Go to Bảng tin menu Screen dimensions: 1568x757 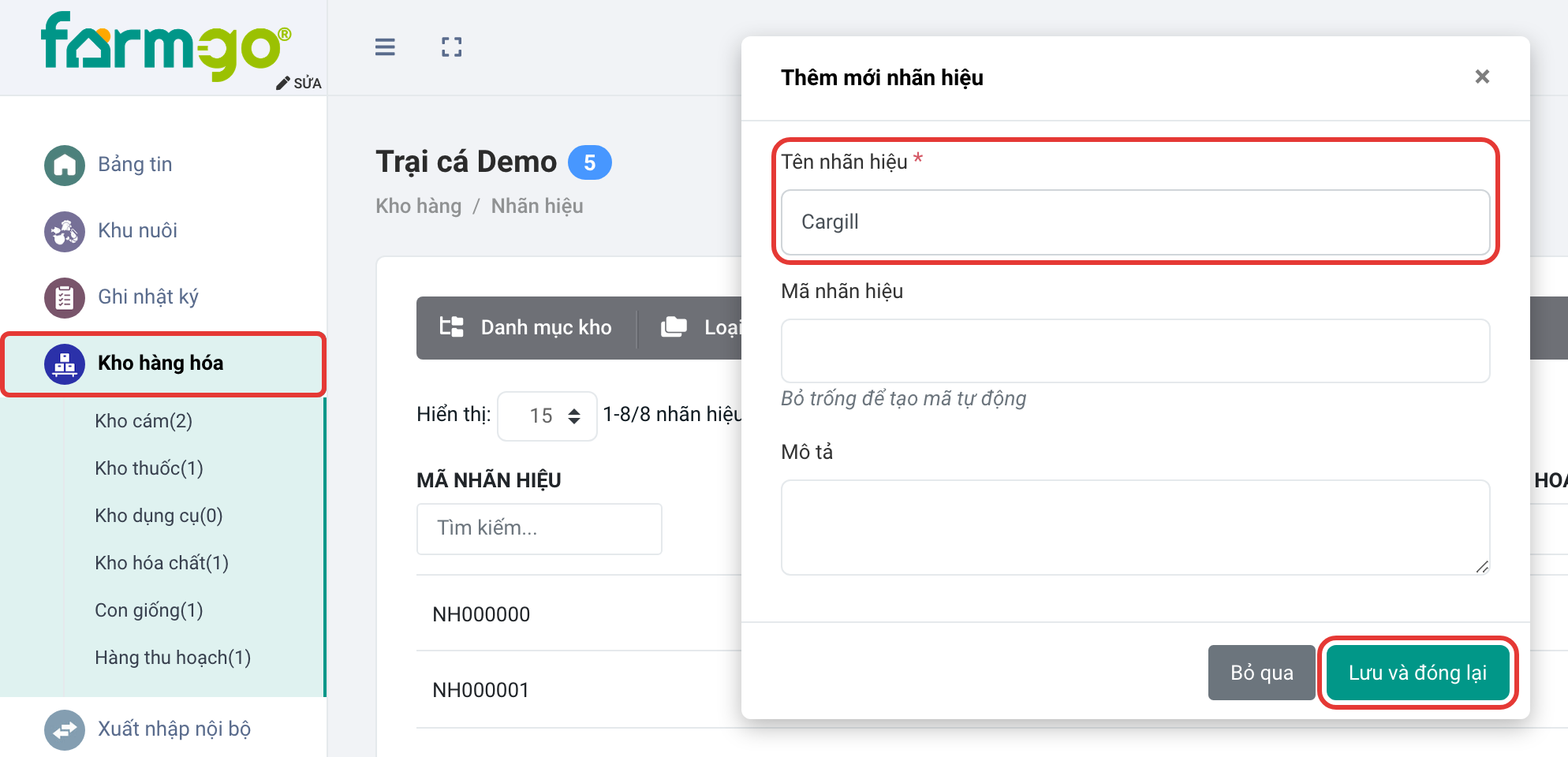point(135,165)
